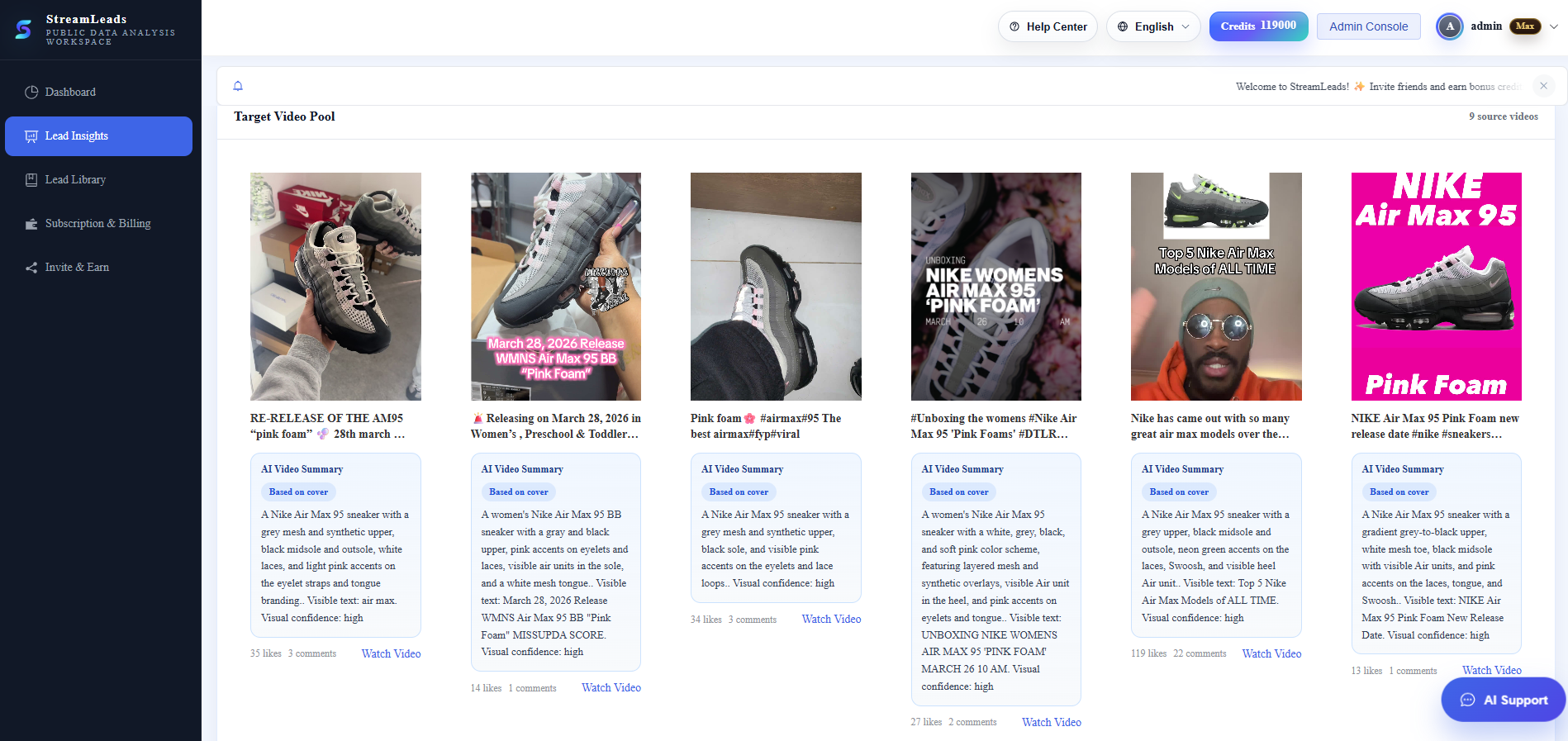Click 'Target Video Pool' heading
The image size is (1568, 741).
pos(284,116)
